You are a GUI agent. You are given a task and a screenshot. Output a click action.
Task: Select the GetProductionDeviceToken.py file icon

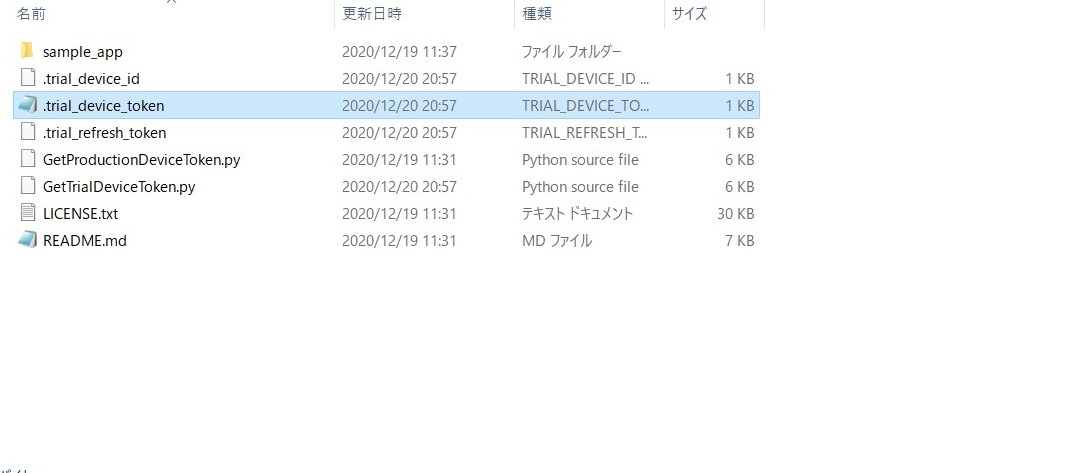tap(27, 159)
